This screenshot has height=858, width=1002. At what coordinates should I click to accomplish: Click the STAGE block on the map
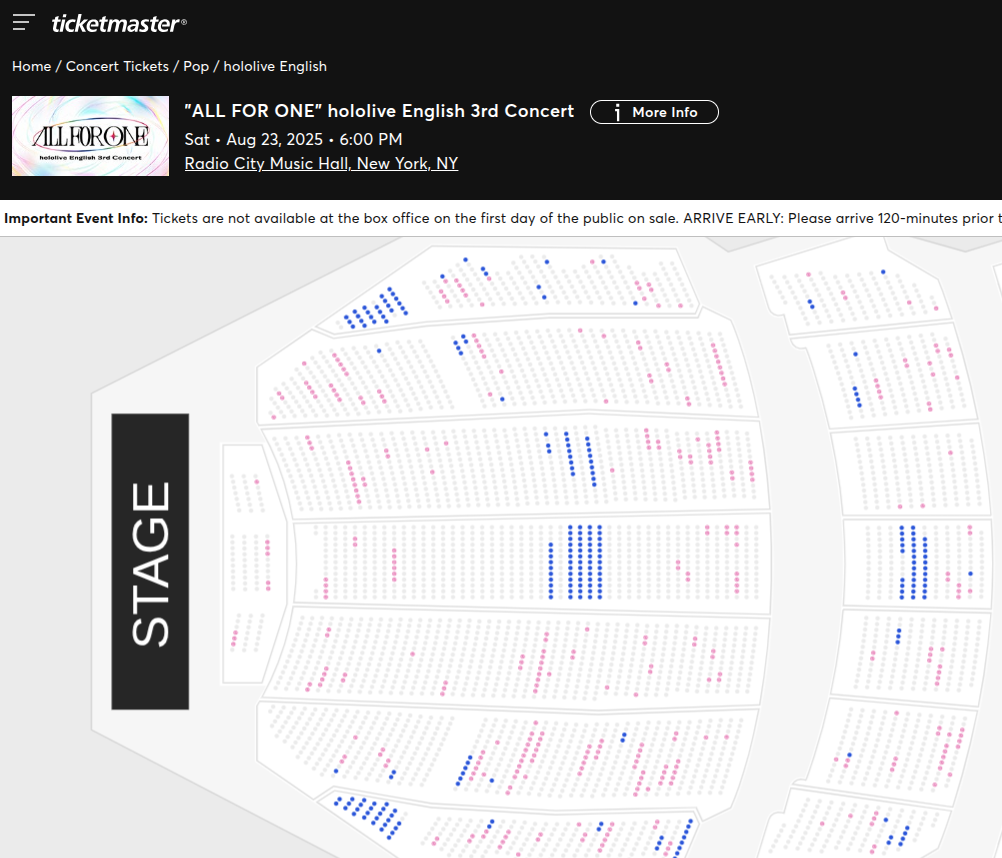click(150, 562)
